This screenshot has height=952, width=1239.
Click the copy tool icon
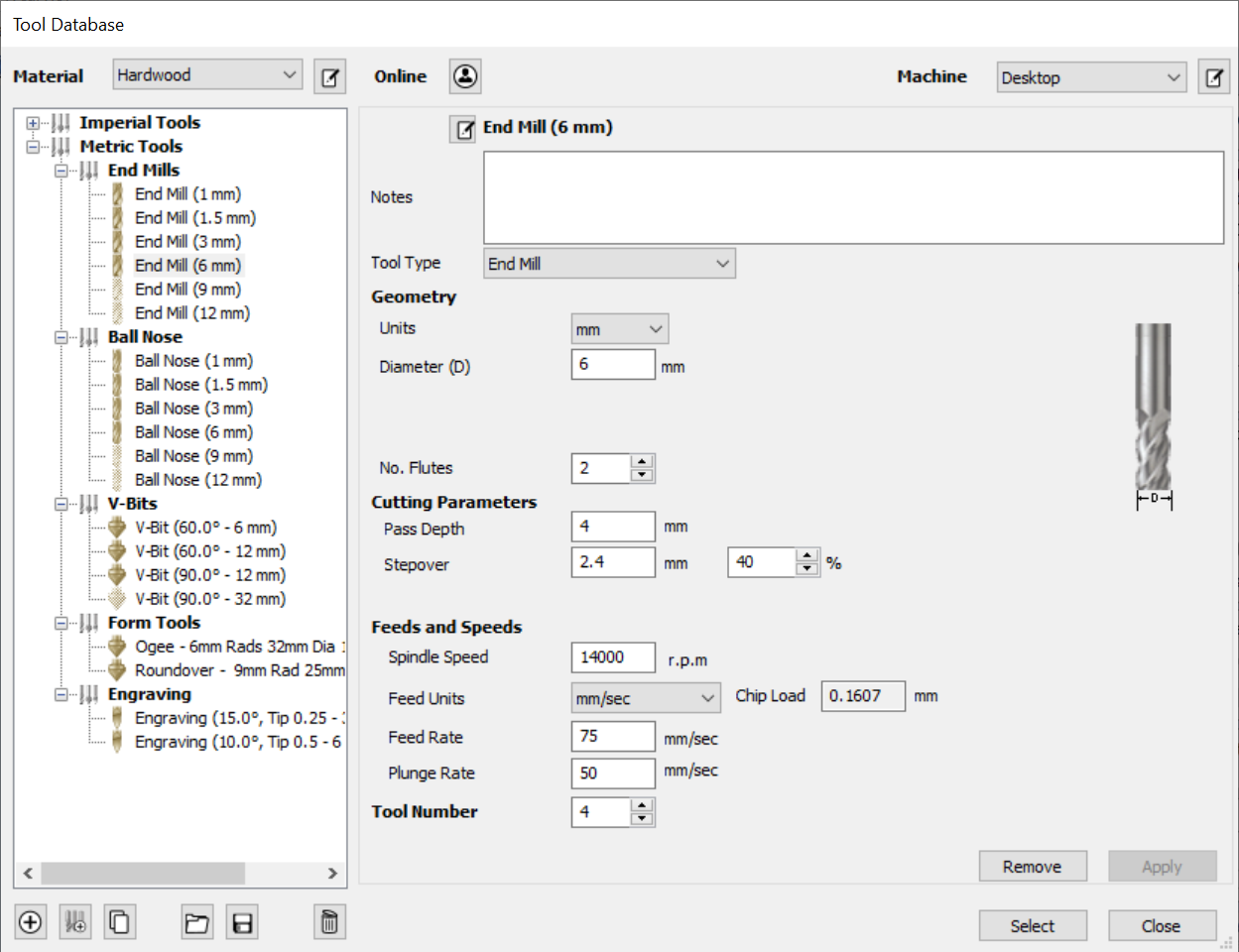[x=119, y=922]
